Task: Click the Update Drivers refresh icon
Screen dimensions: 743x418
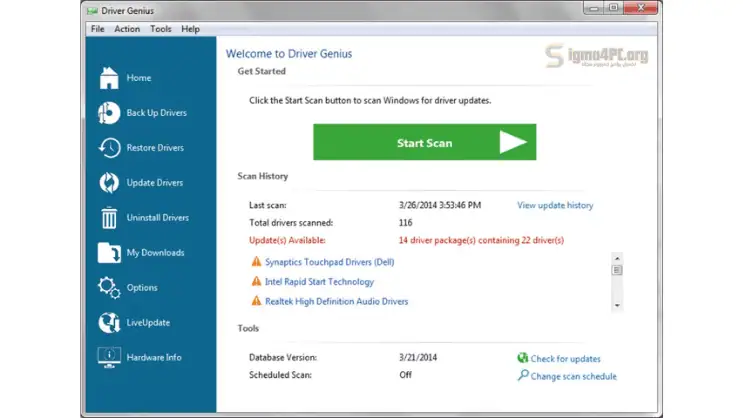Action: pyautogui.click(x=109, y=183)
